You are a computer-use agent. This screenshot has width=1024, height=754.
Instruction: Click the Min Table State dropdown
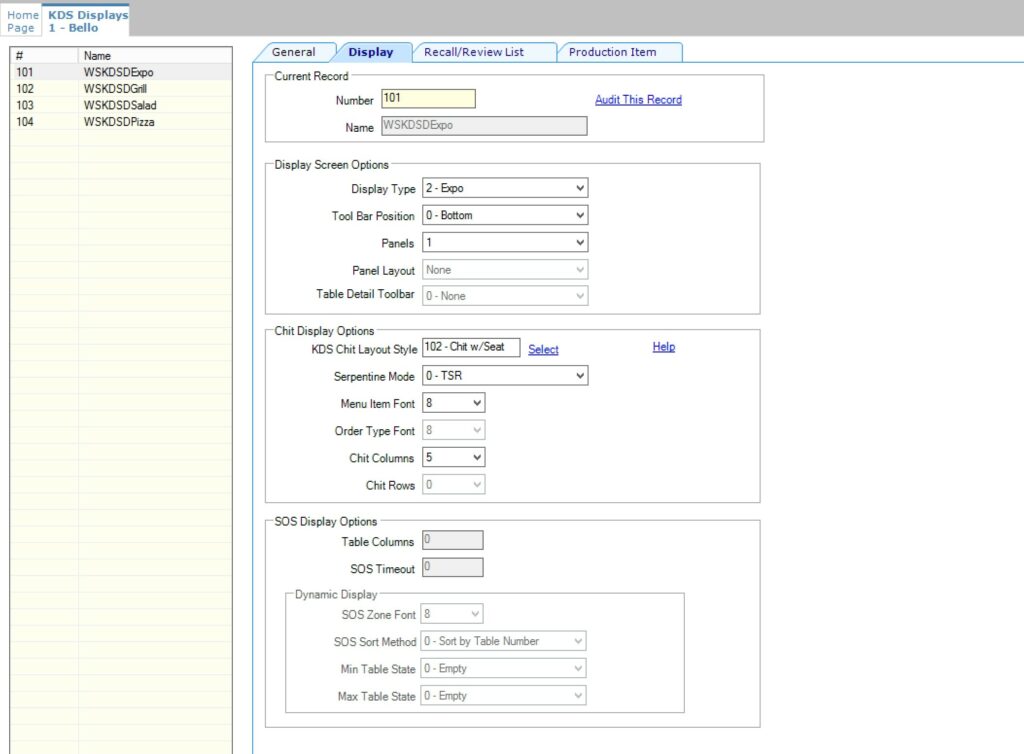[503, 668]
